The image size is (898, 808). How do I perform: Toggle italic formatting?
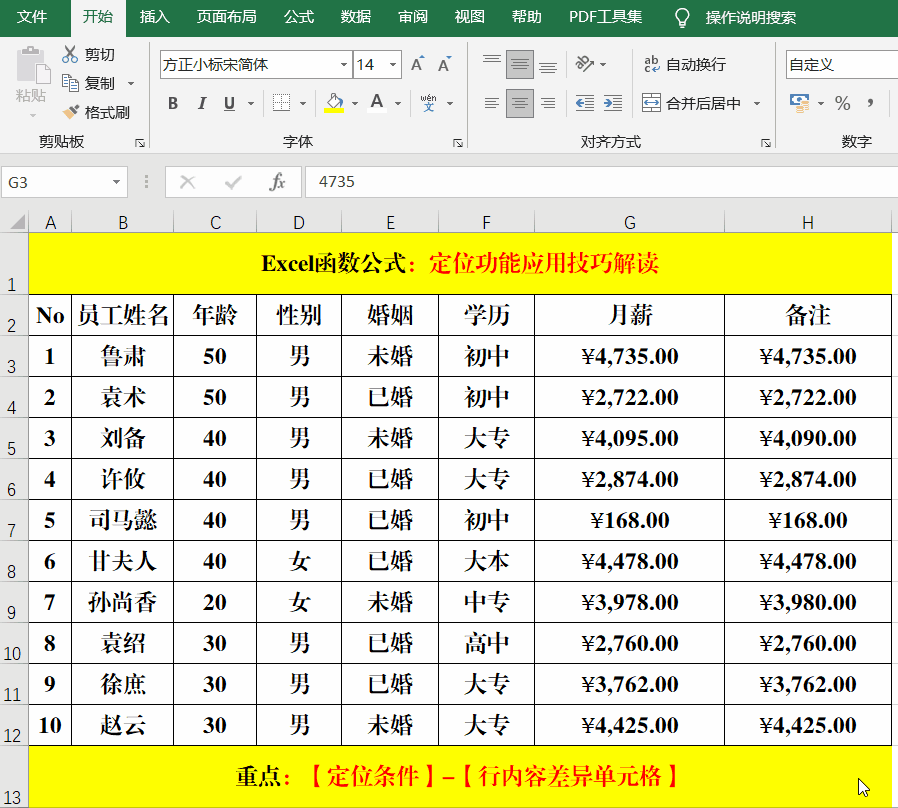202,103
